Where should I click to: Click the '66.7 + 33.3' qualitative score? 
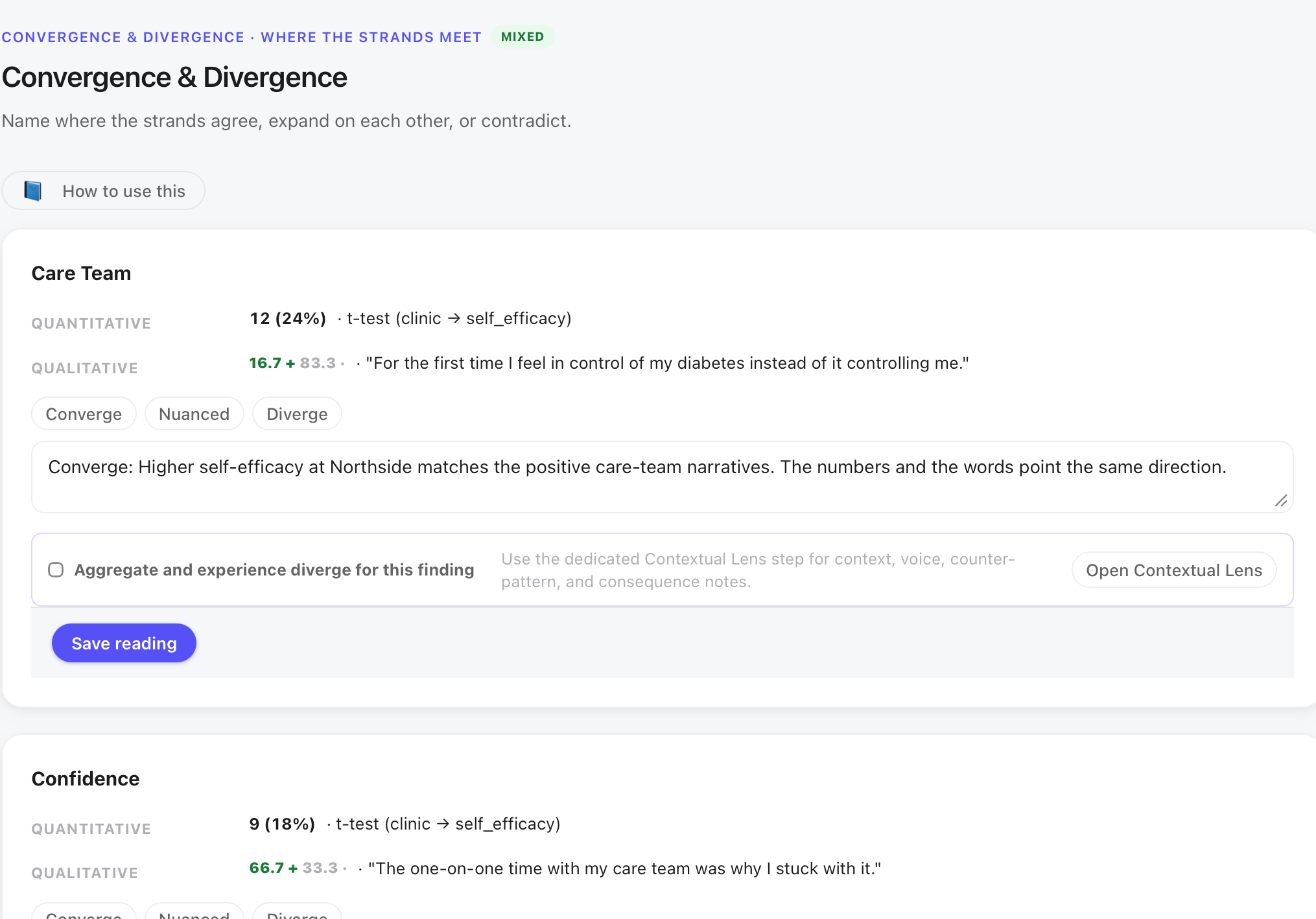click(294, 868)
